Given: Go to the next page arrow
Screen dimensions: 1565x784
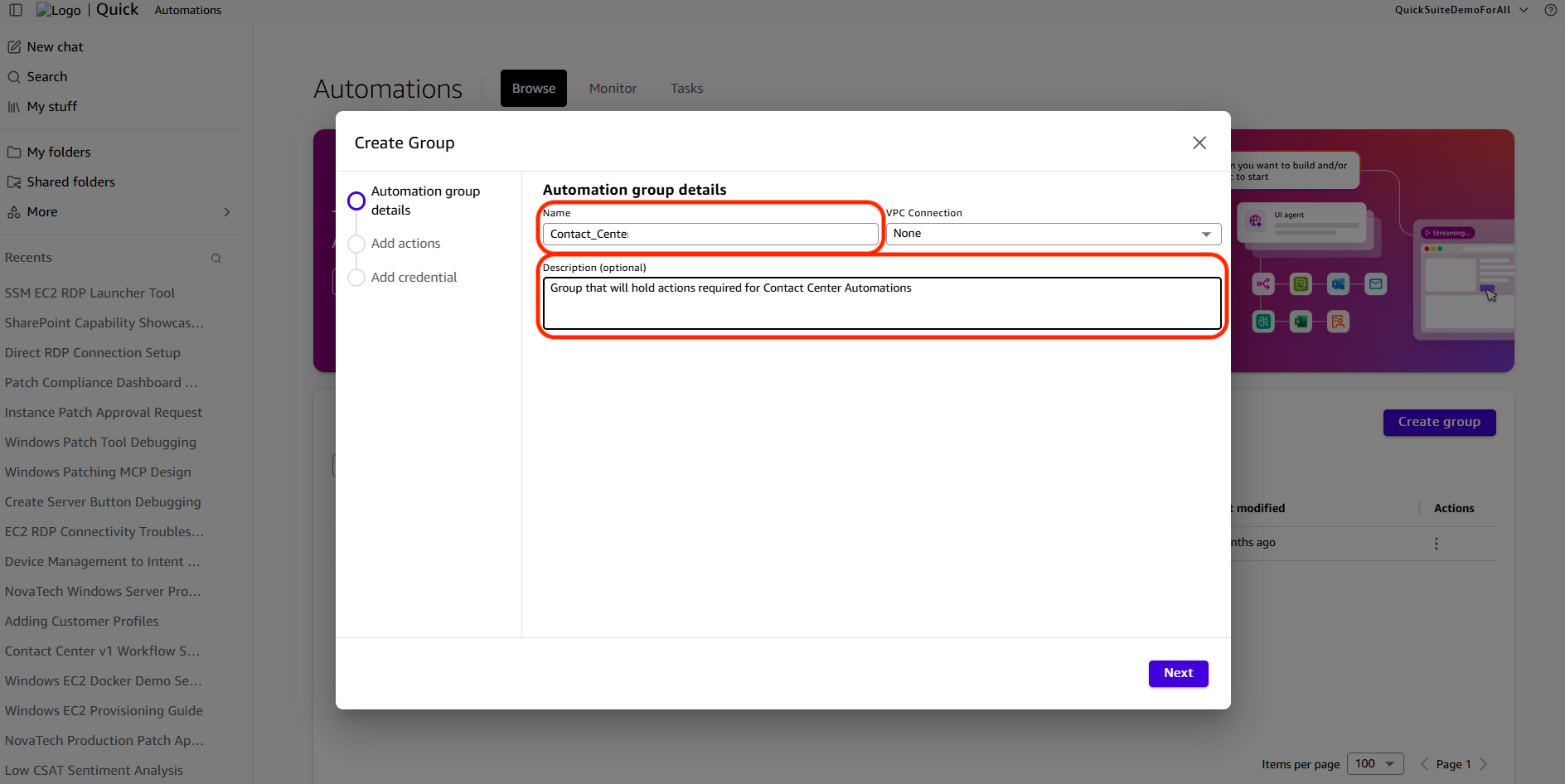Looking at the screenshot, I should [1484, 764].
